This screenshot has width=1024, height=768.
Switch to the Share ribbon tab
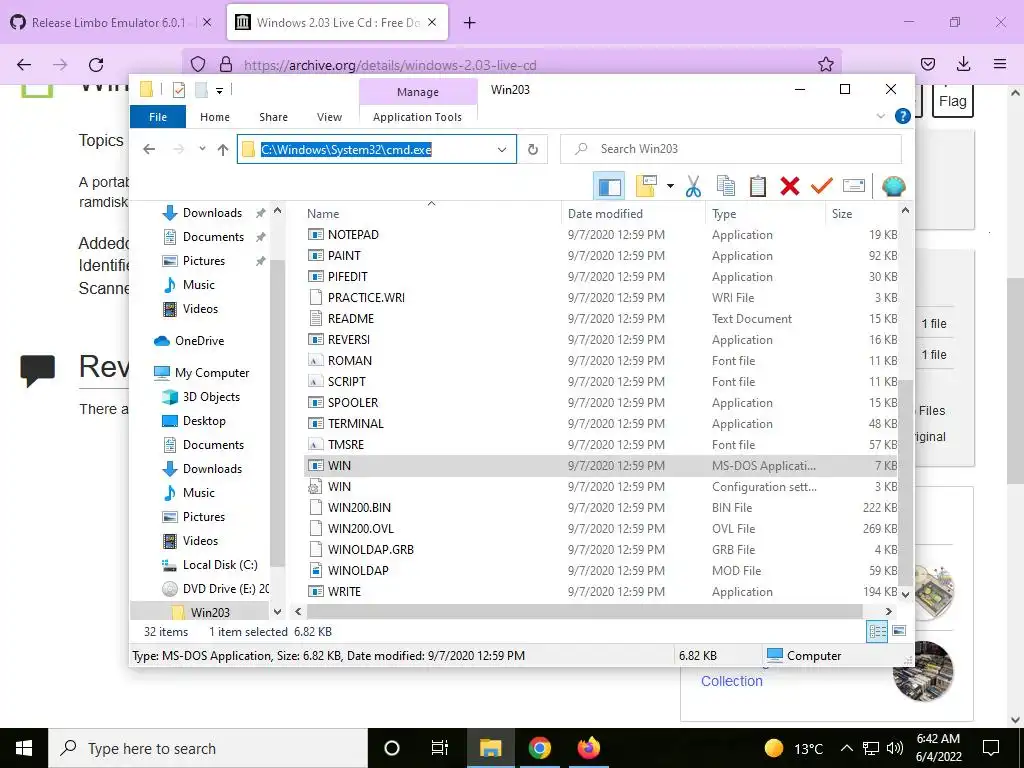click(273, 117)
